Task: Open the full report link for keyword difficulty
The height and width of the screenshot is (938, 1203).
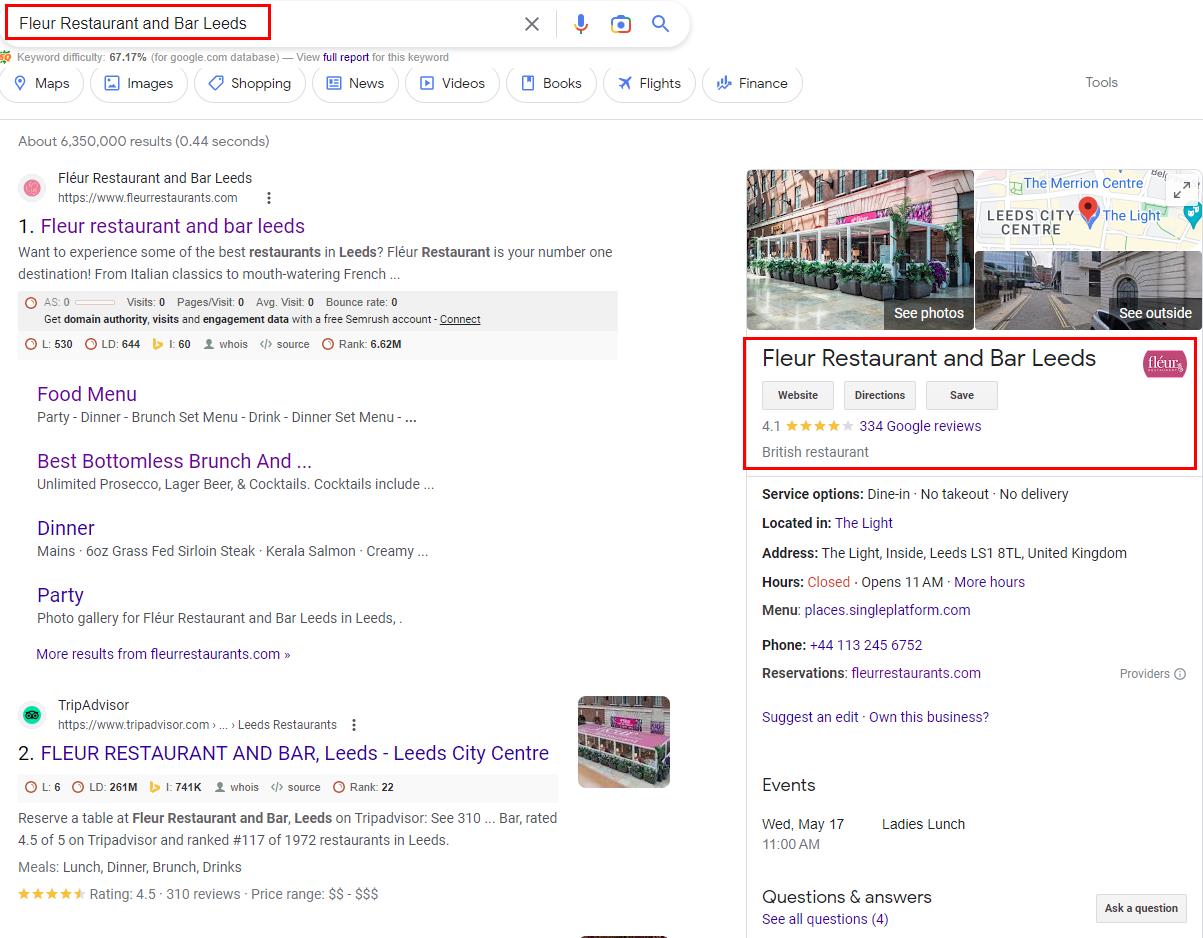Action: click(346, 57)
